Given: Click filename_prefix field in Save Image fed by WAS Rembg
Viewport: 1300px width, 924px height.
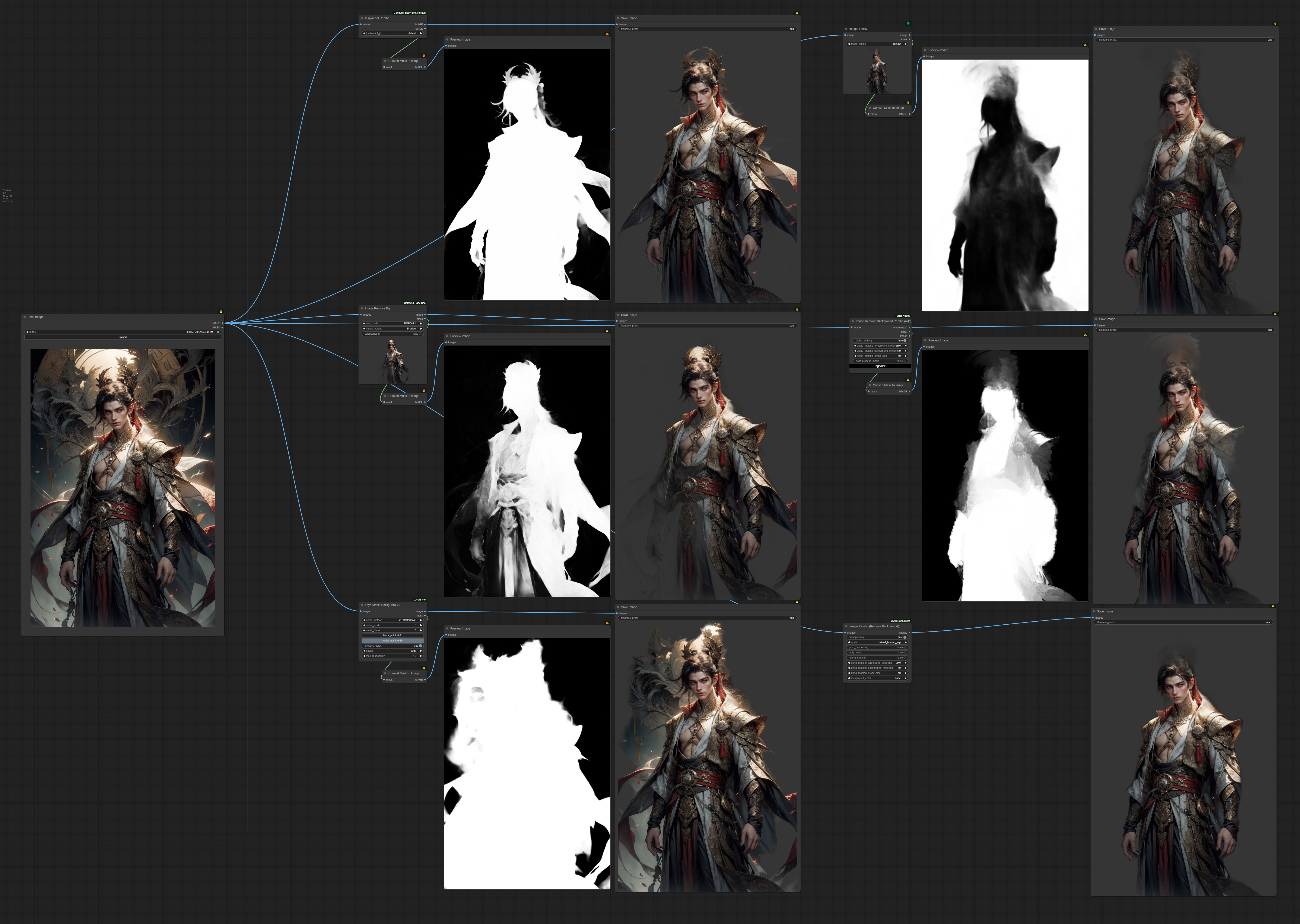Looking at the screenshot, I should (x=1183, y=622).
